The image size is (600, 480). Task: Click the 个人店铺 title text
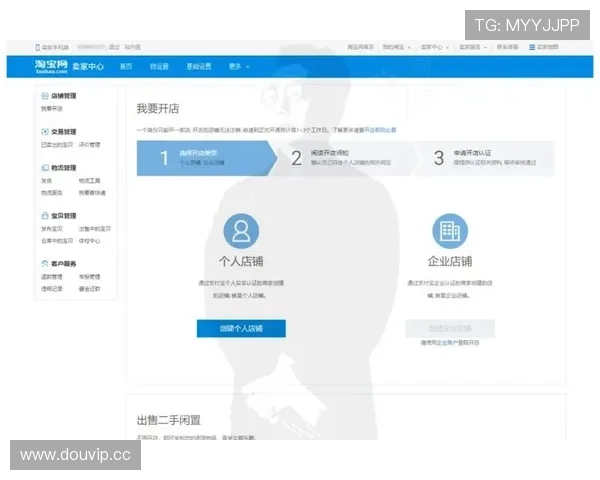(241, 261)
